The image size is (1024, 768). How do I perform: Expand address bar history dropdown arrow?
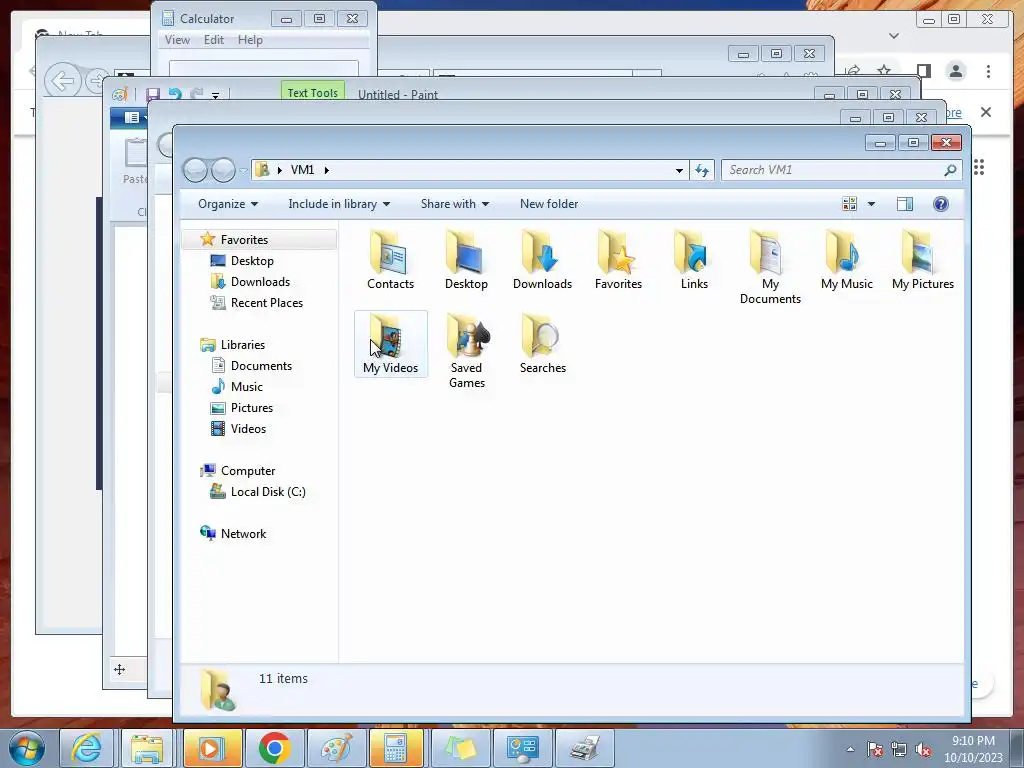point(679,170)
